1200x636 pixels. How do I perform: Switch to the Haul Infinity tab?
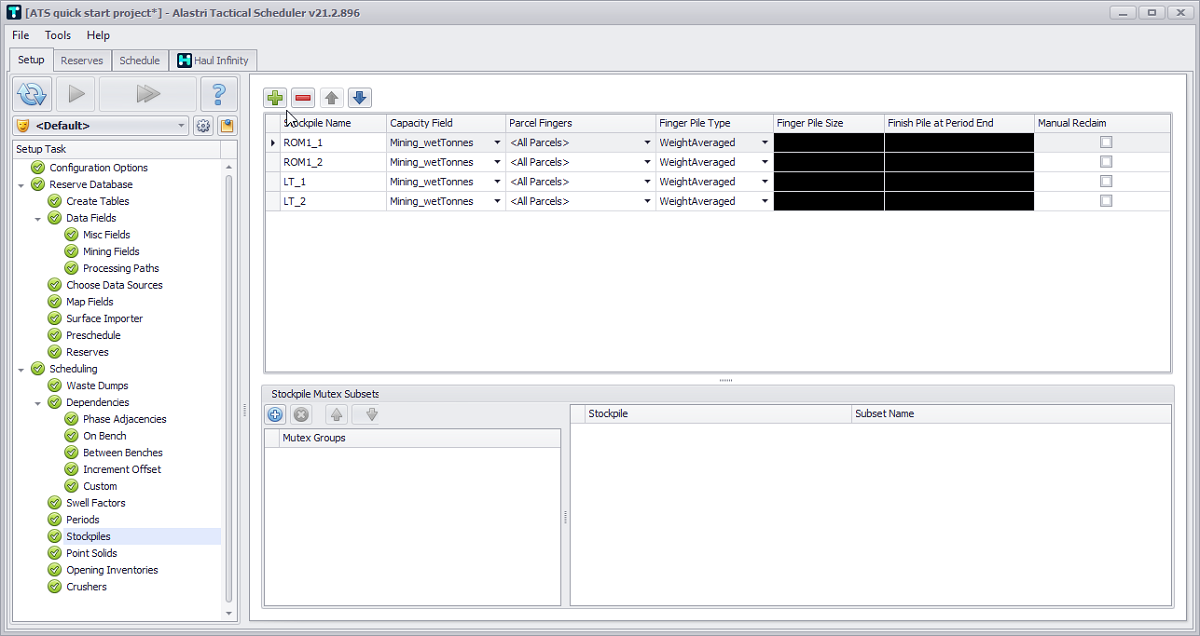pos(213,61)
